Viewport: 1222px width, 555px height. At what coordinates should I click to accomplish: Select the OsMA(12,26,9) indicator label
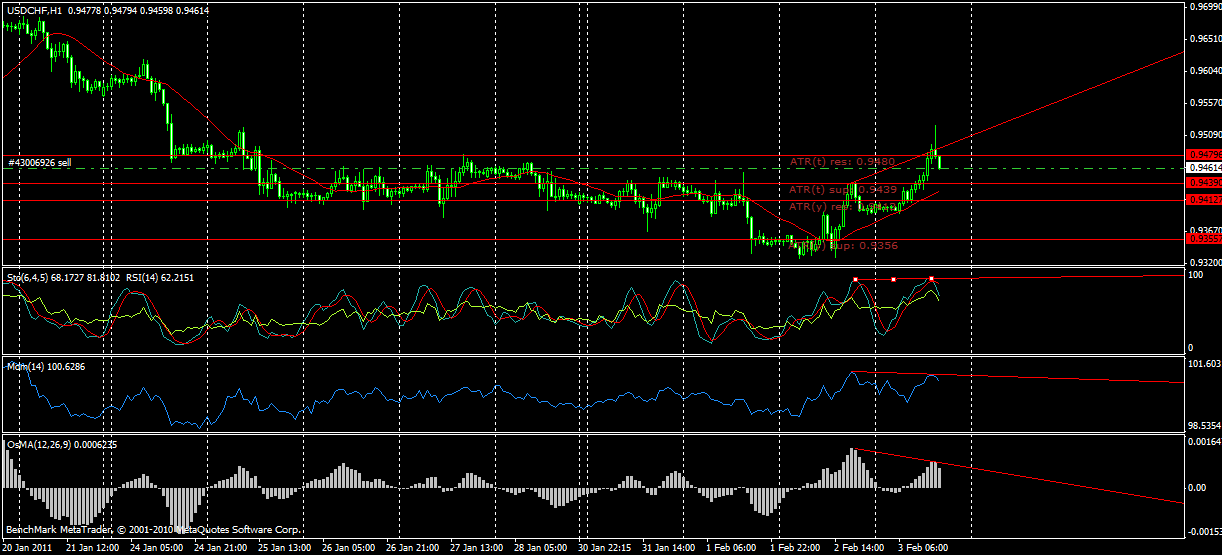[62, 444]
